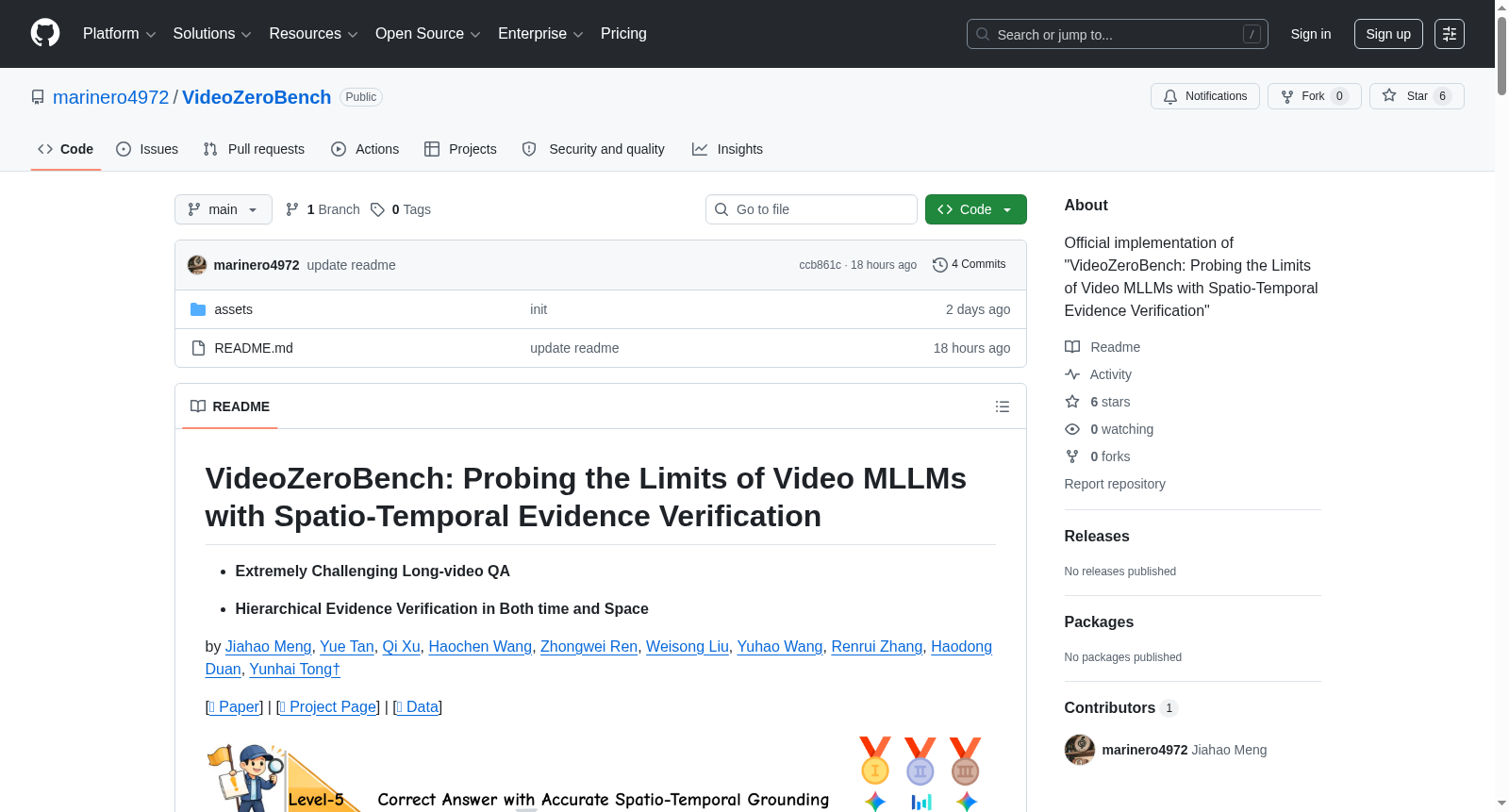Open the Contributors heading link
This screenshot has height=812, width=1509.
coord(1121,708)
